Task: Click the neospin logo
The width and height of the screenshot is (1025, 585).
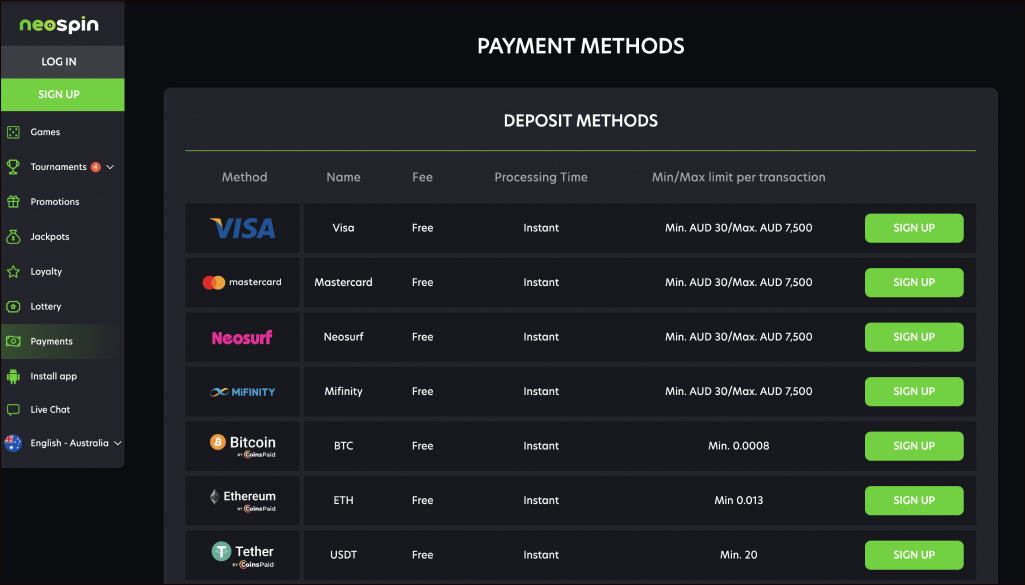Action: click(59, 25)
